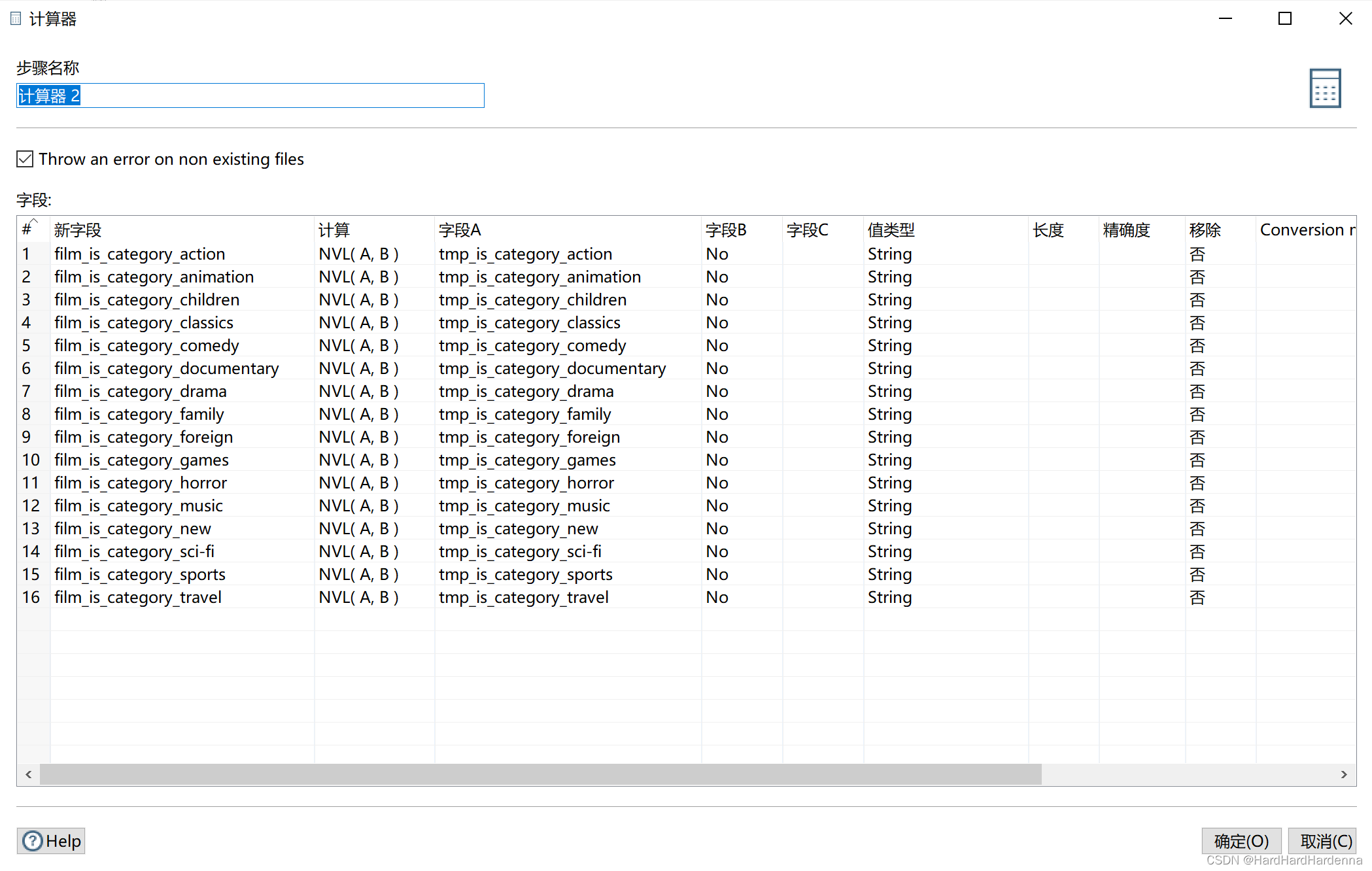Screen dimensions: 1372x871
Task: Click 移除 value 否 in row 15
Action: pyautogui.click(x=1221, y=574)
